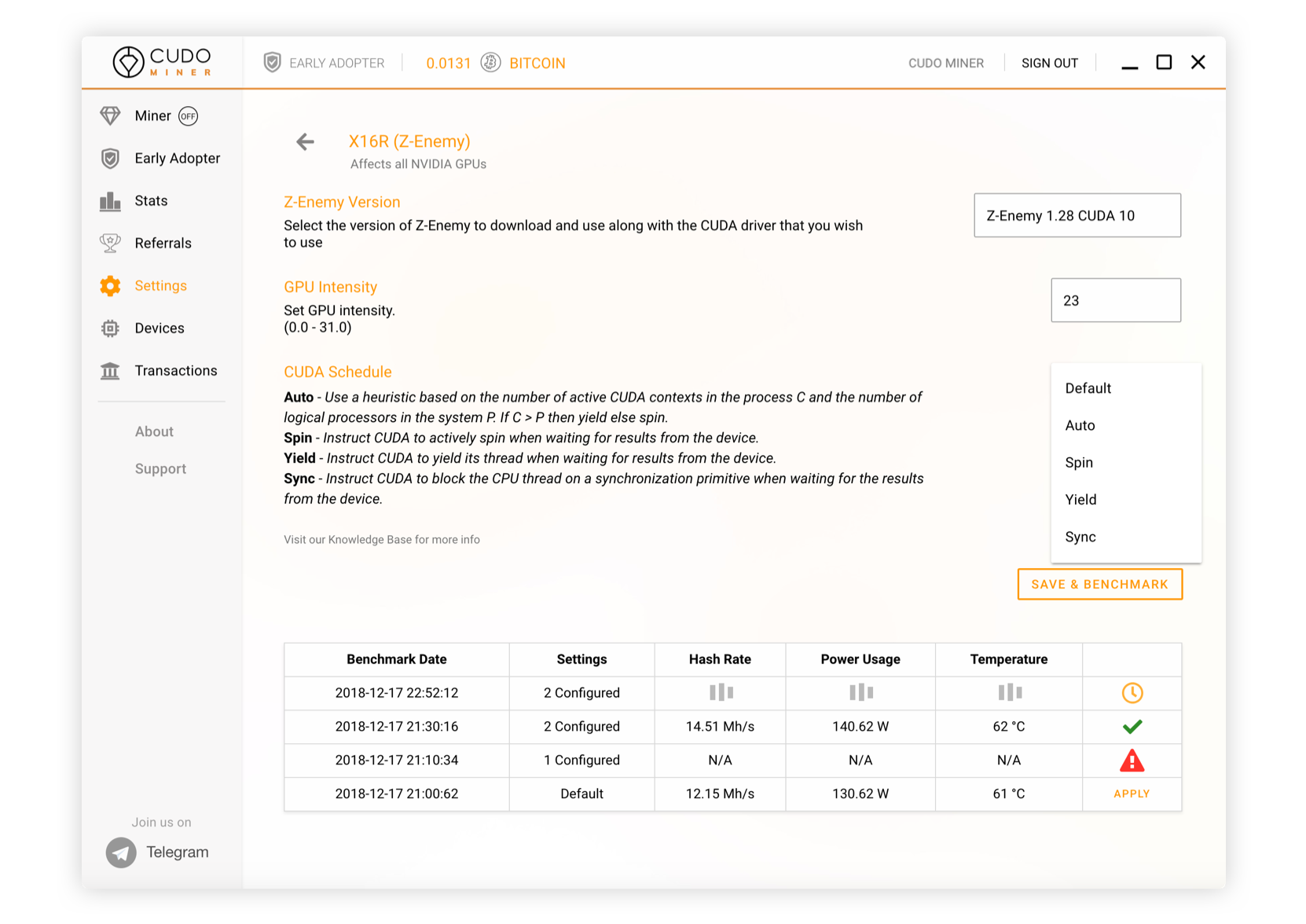The height and width of the screenshot is (924, 1306).
Task: Click the Stats bar chart icon
Action: click(110, 201)
